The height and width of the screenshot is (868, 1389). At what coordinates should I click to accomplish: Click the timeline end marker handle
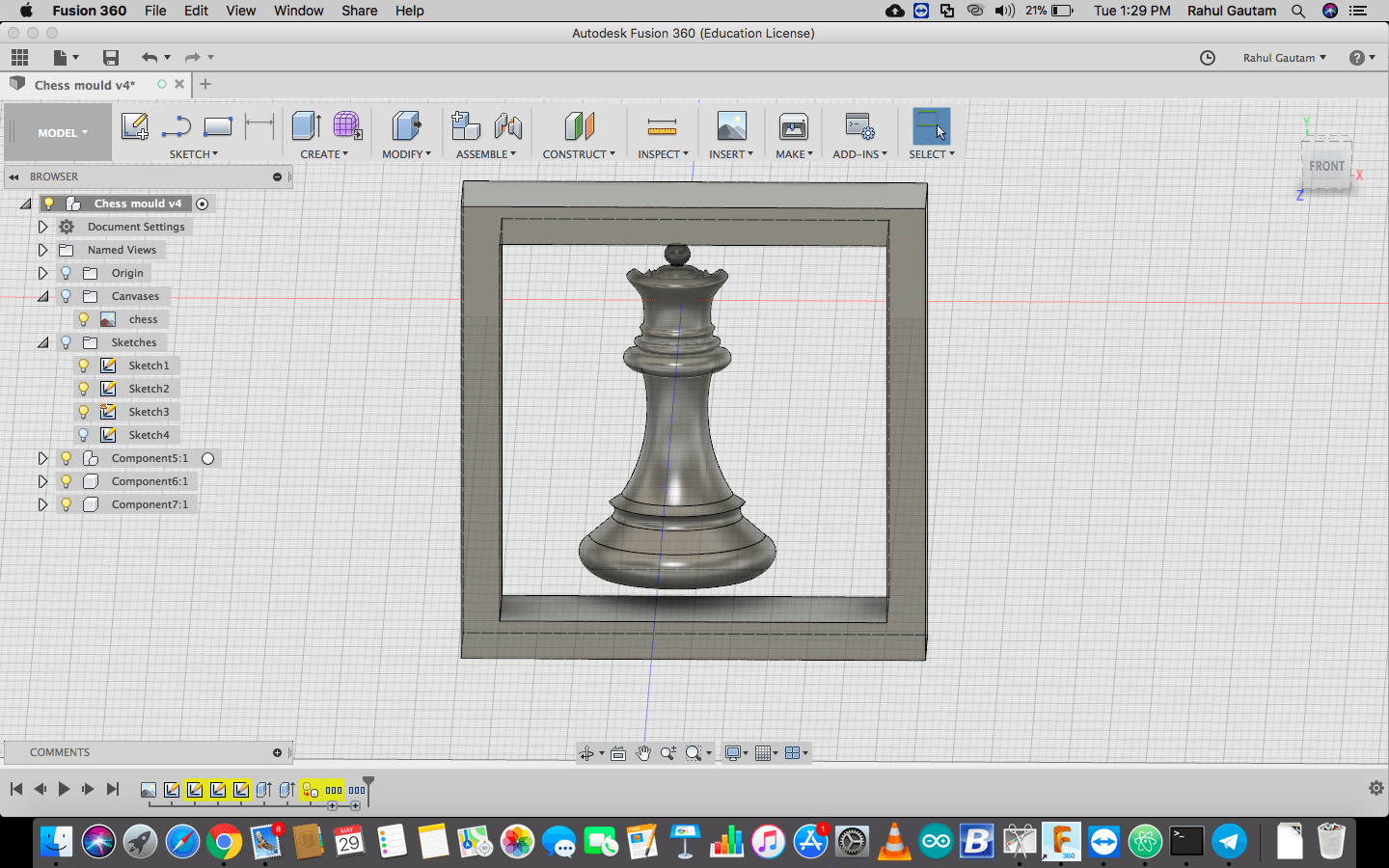pyautogui.click(x=368, y=783)
